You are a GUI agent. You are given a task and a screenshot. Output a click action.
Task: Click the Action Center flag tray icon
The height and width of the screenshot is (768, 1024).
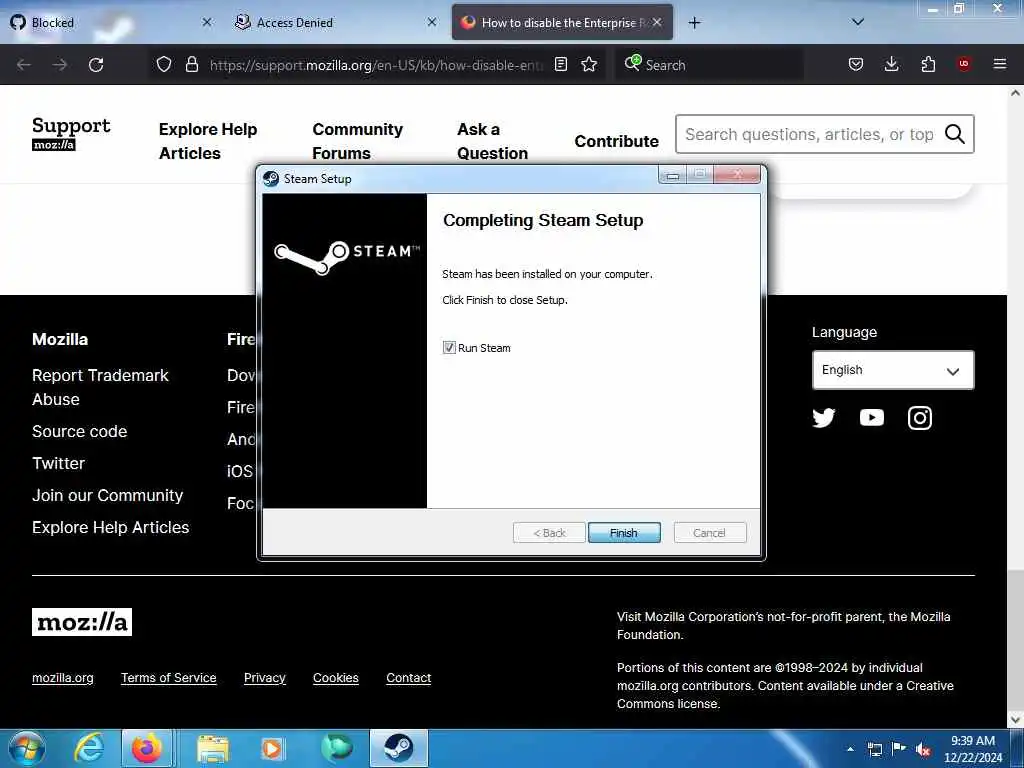[x=899, y=748]
